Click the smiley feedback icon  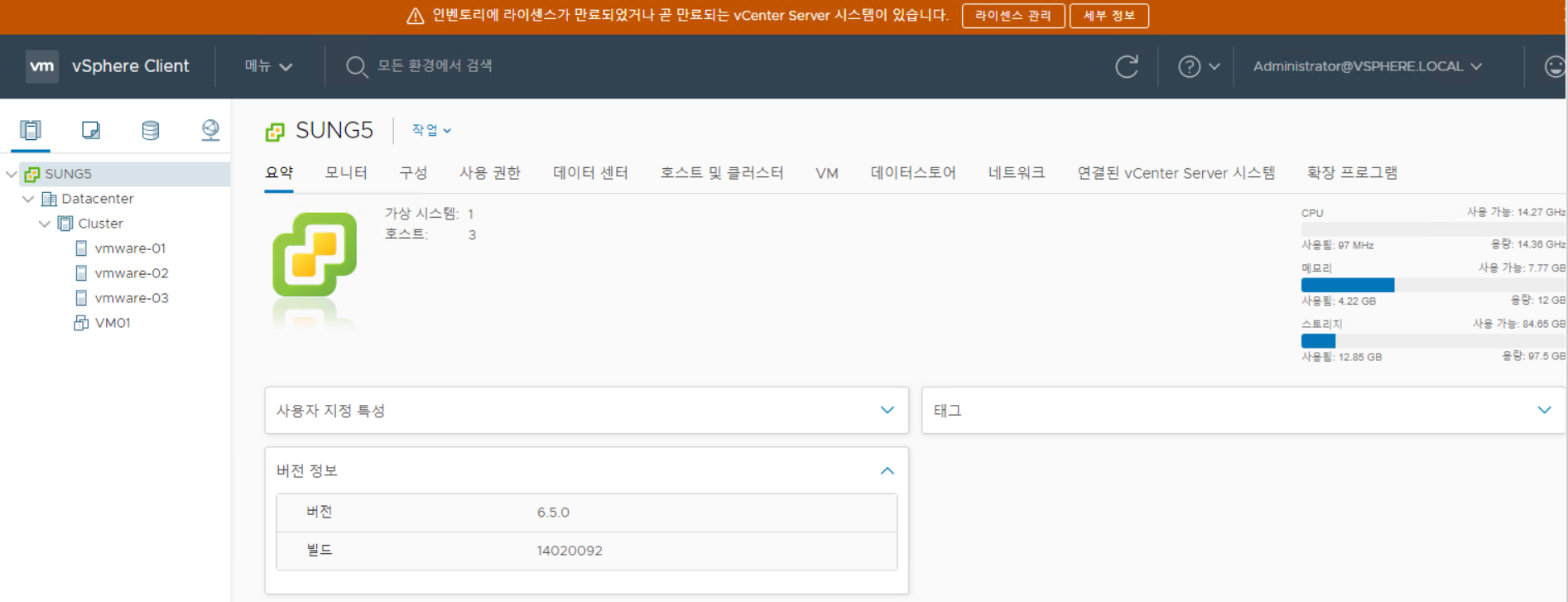(x=1555, y=66)
